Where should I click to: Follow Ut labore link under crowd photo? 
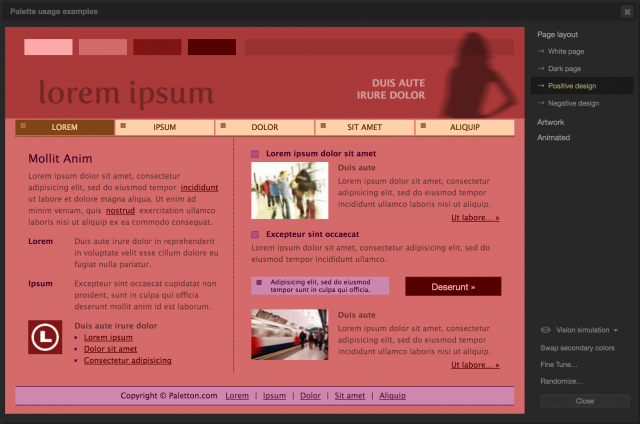pos(475,218)
